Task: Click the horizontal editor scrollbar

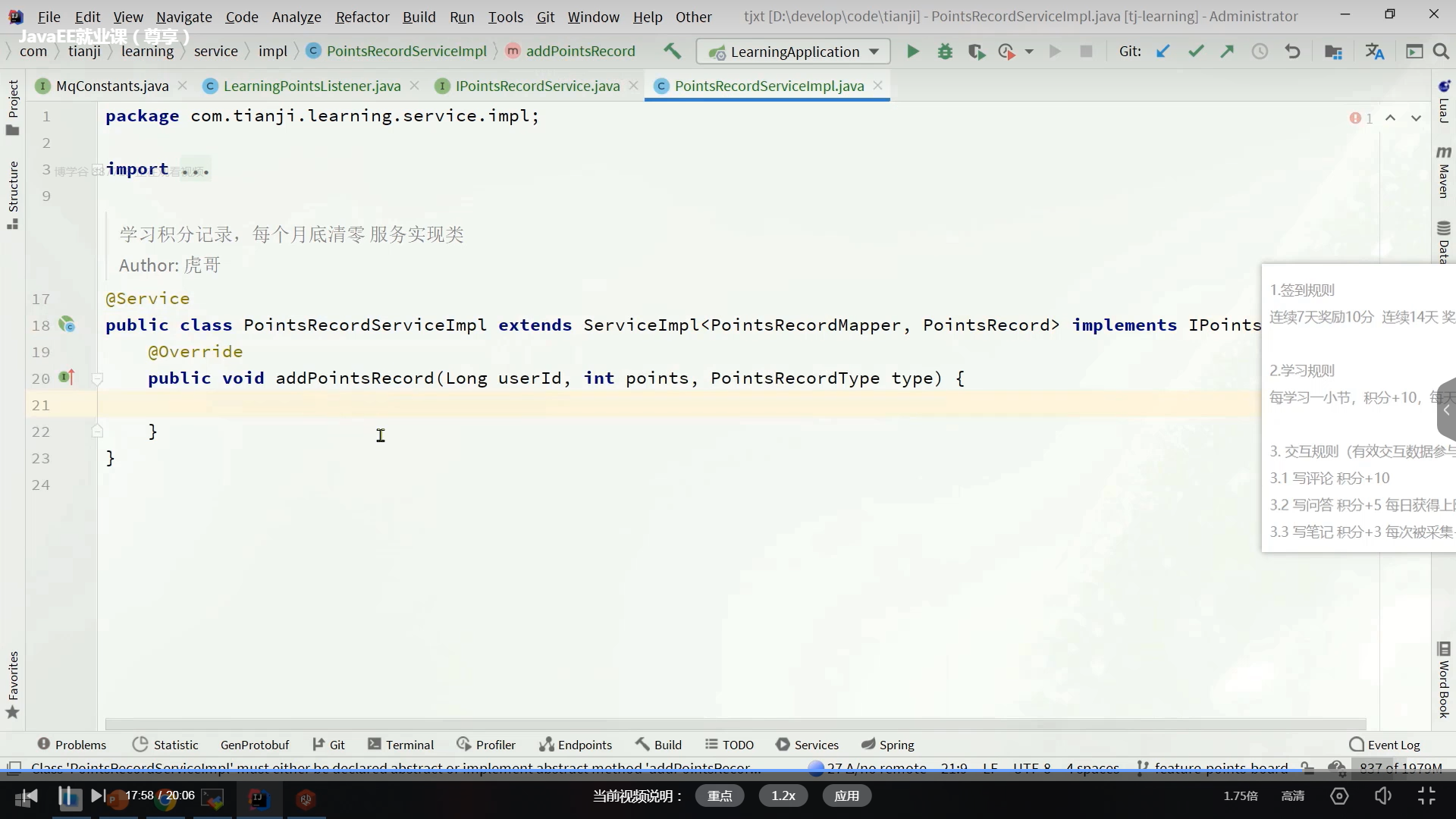Action: click(x=734, y=724)
